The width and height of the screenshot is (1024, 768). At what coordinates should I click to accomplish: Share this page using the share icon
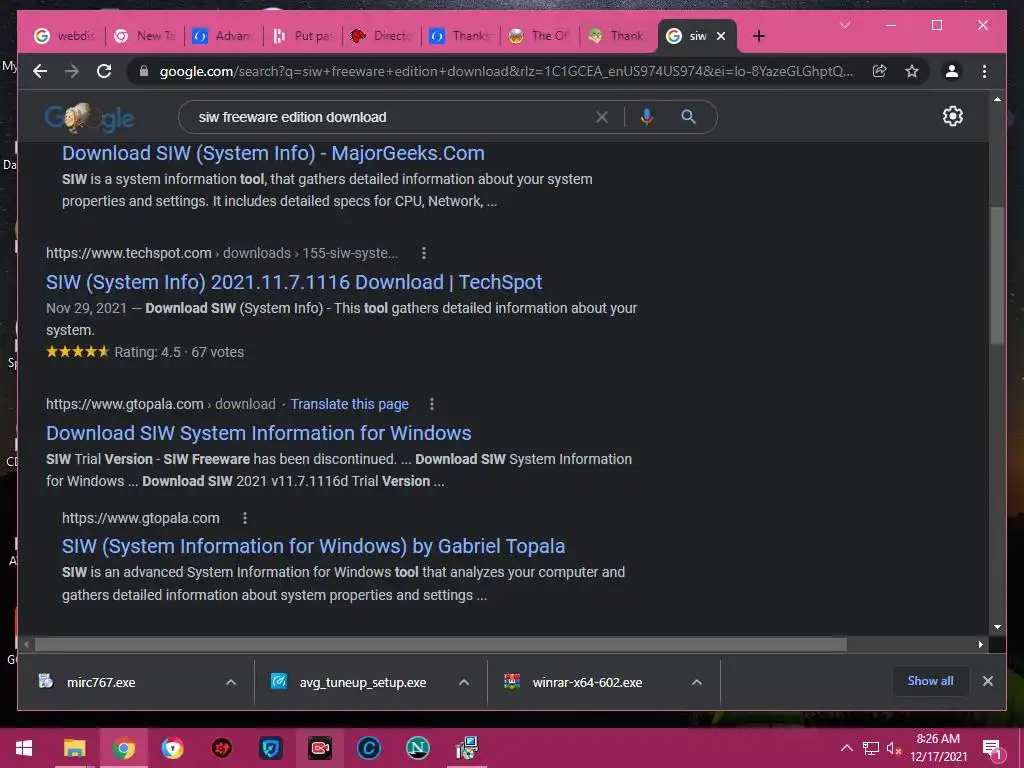880,71
